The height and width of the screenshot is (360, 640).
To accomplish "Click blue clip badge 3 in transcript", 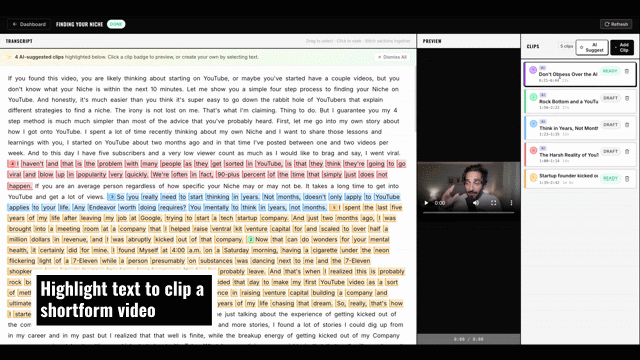I will (x=112, y=197).
